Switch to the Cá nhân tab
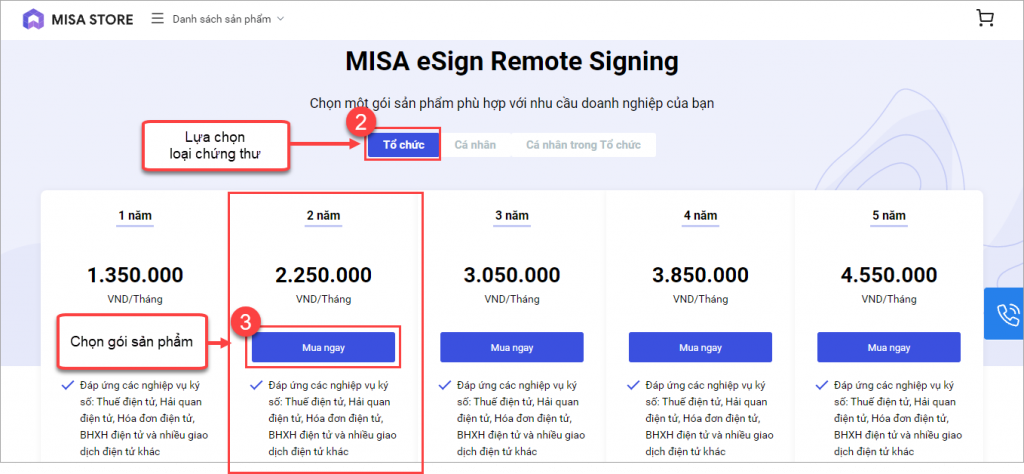1024x474 pixels. (475, 145)
